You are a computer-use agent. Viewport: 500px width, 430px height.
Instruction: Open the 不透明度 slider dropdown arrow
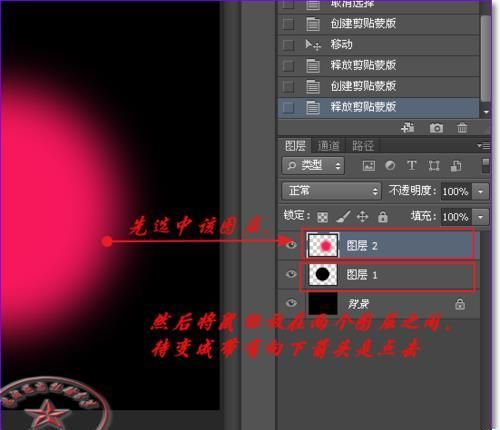(x=481, y=191)
